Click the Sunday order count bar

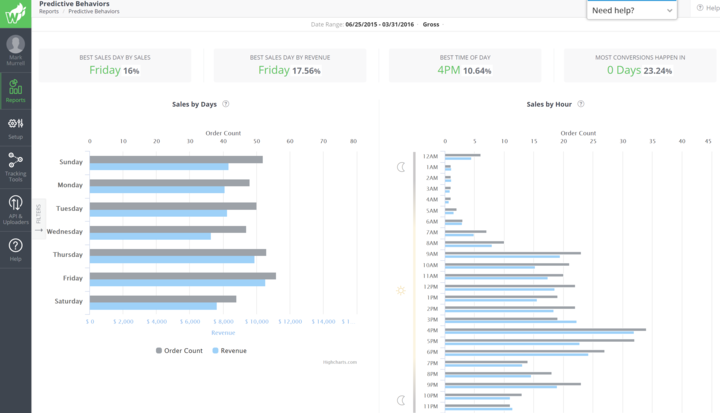[x=176, y=159]
